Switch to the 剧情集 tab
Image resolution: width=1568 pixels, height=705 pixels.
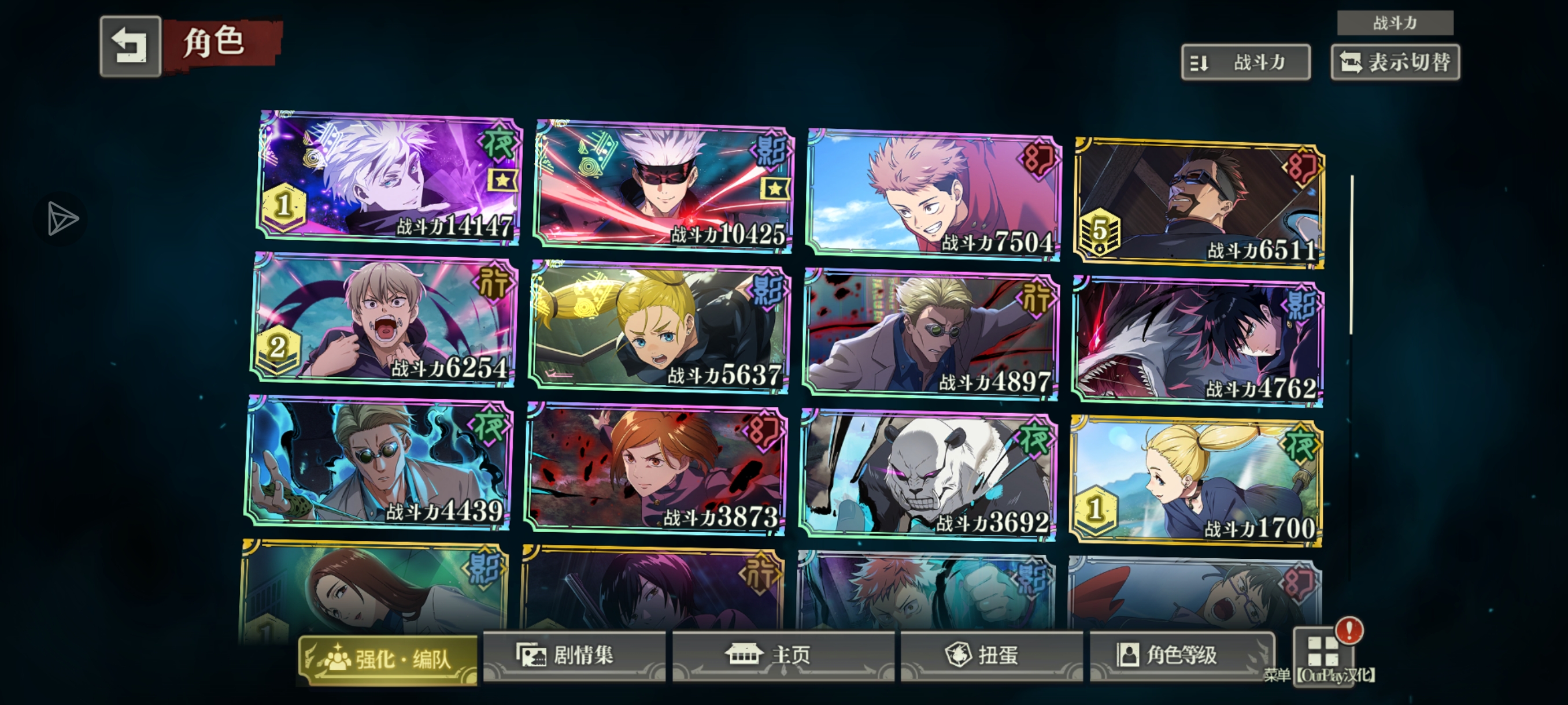574,656
